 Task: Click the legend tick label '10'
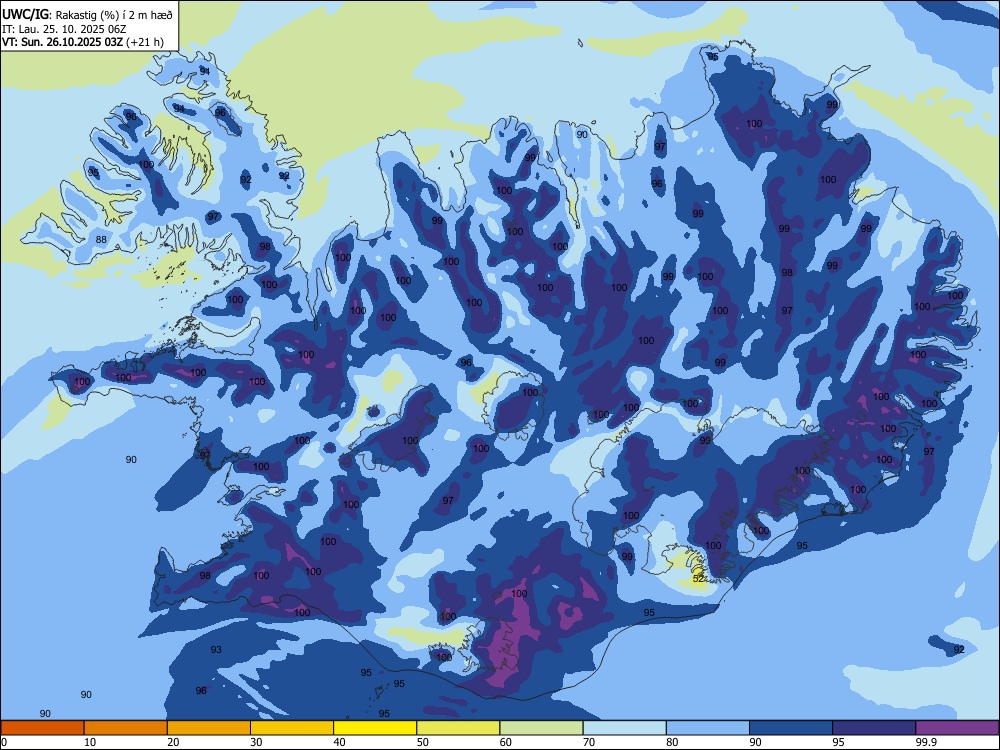90,742
